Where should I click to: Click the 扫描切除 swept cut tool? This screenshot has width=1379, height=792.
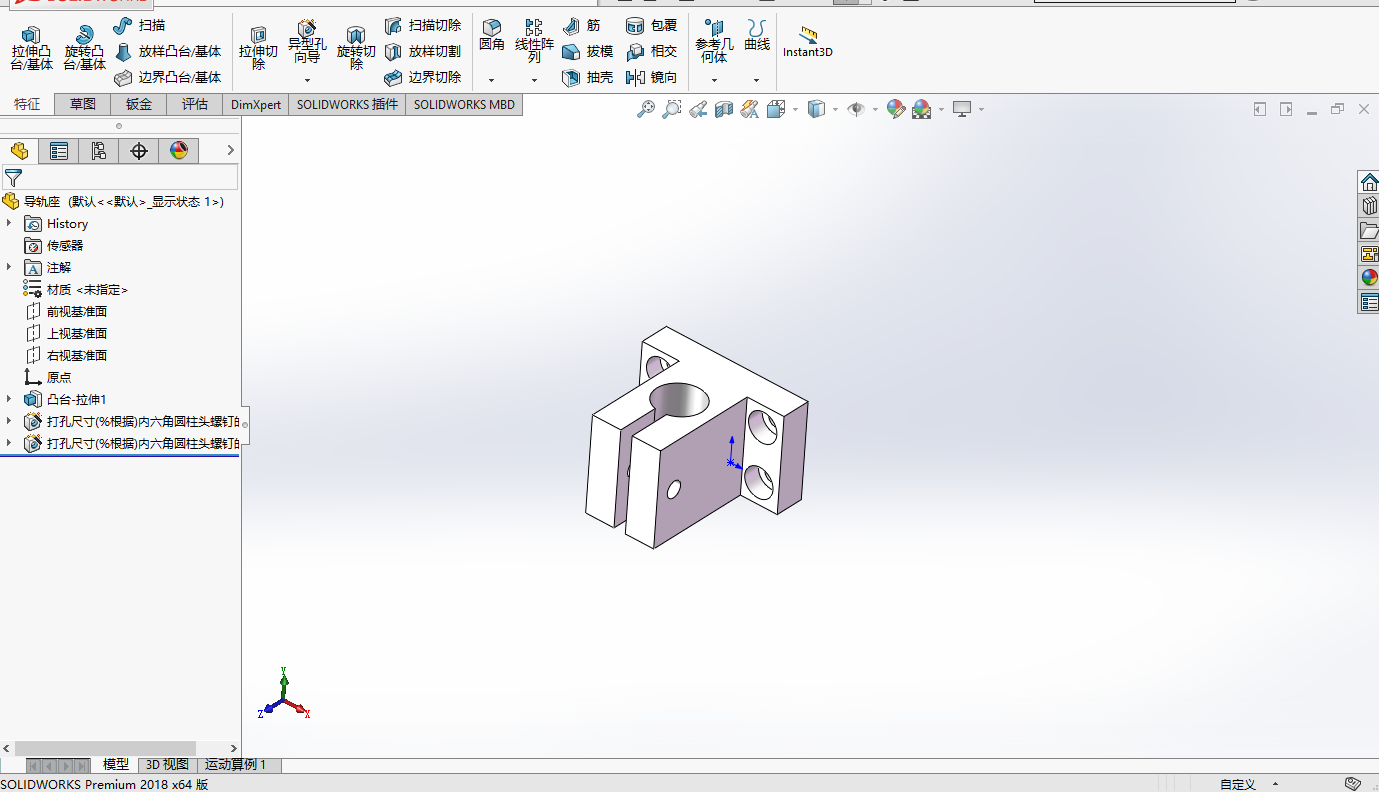coord(422,25)
